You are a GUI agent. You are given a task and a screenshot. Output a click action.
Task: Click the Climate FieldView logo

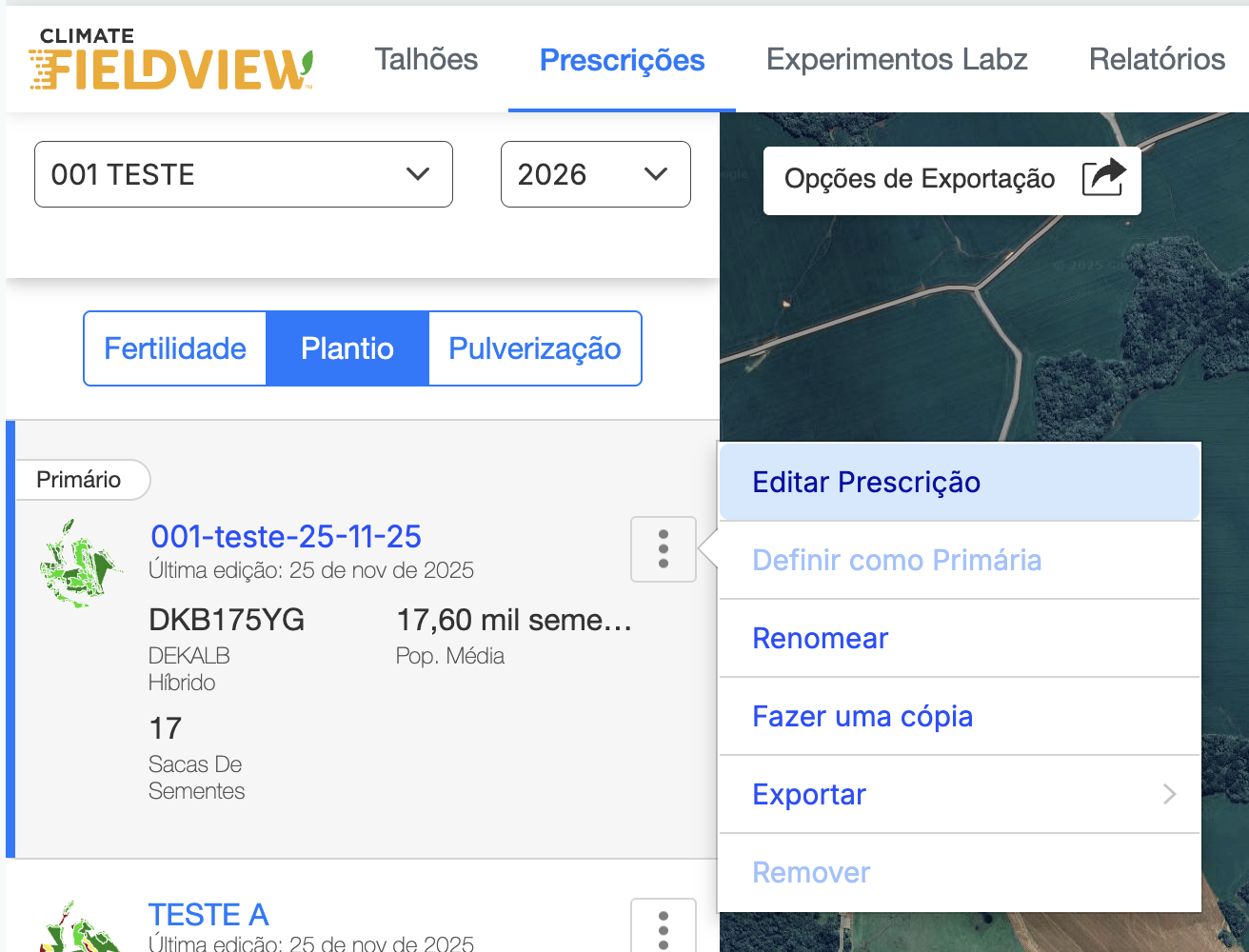click(x=171, y=60)
